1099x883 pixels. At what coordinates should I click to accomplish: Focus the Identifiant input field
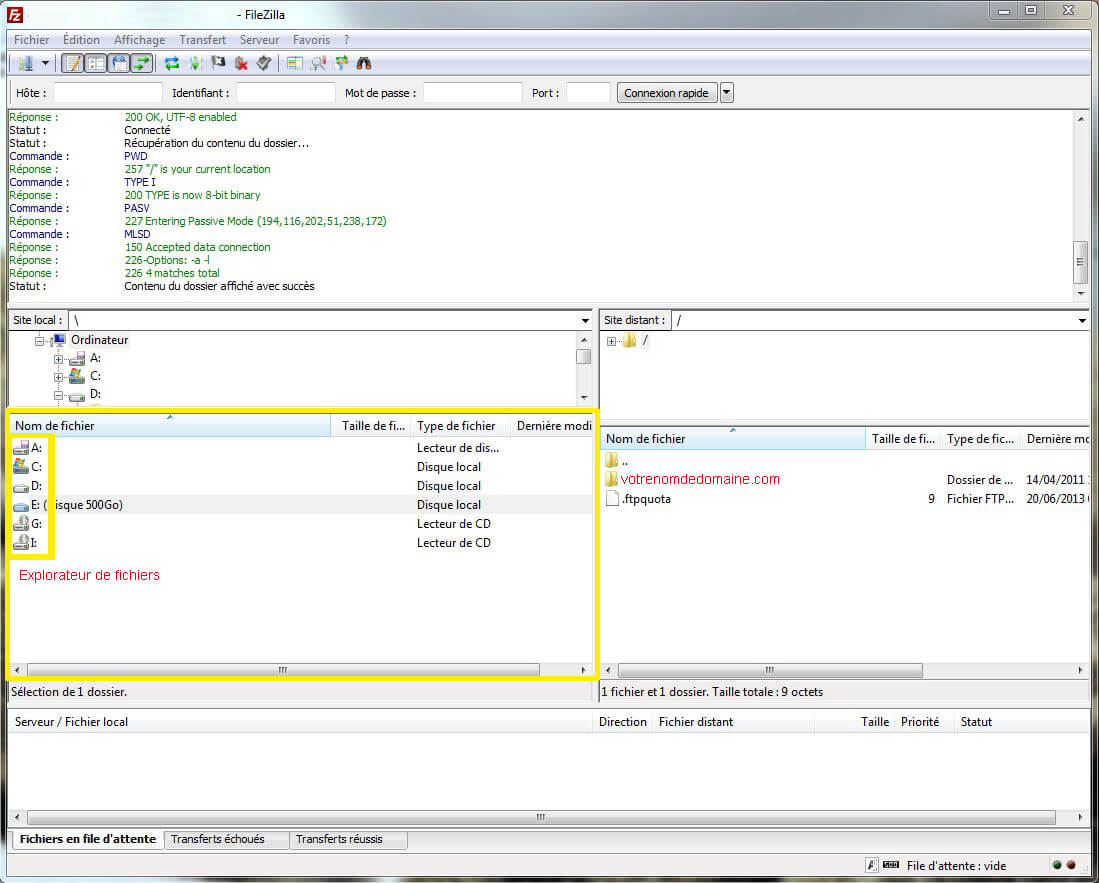click(286, 93)
